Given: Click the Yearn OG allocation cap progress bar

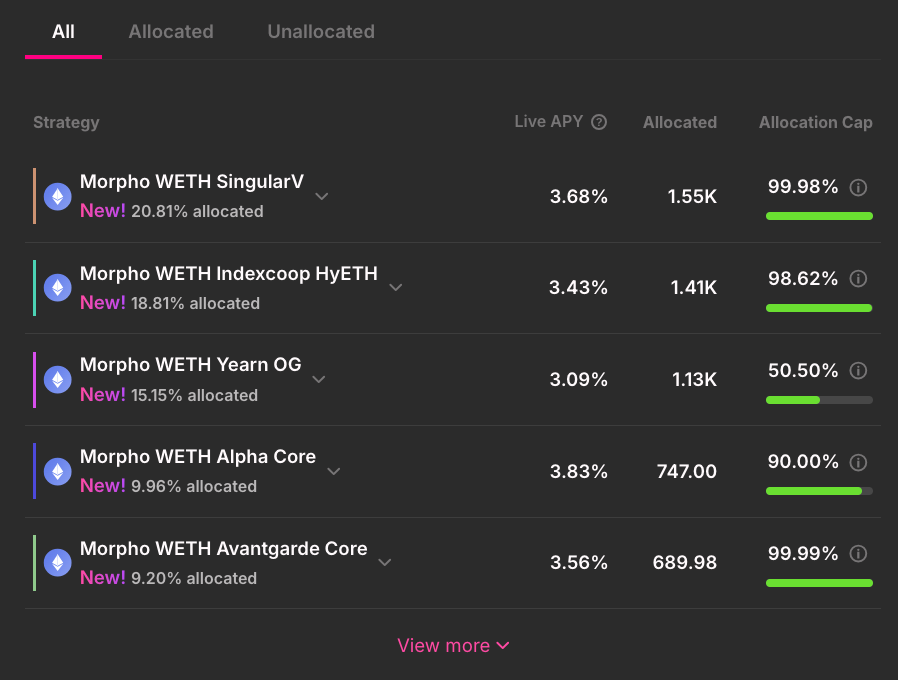Looking at the screenshot, I should coord(819,400).
